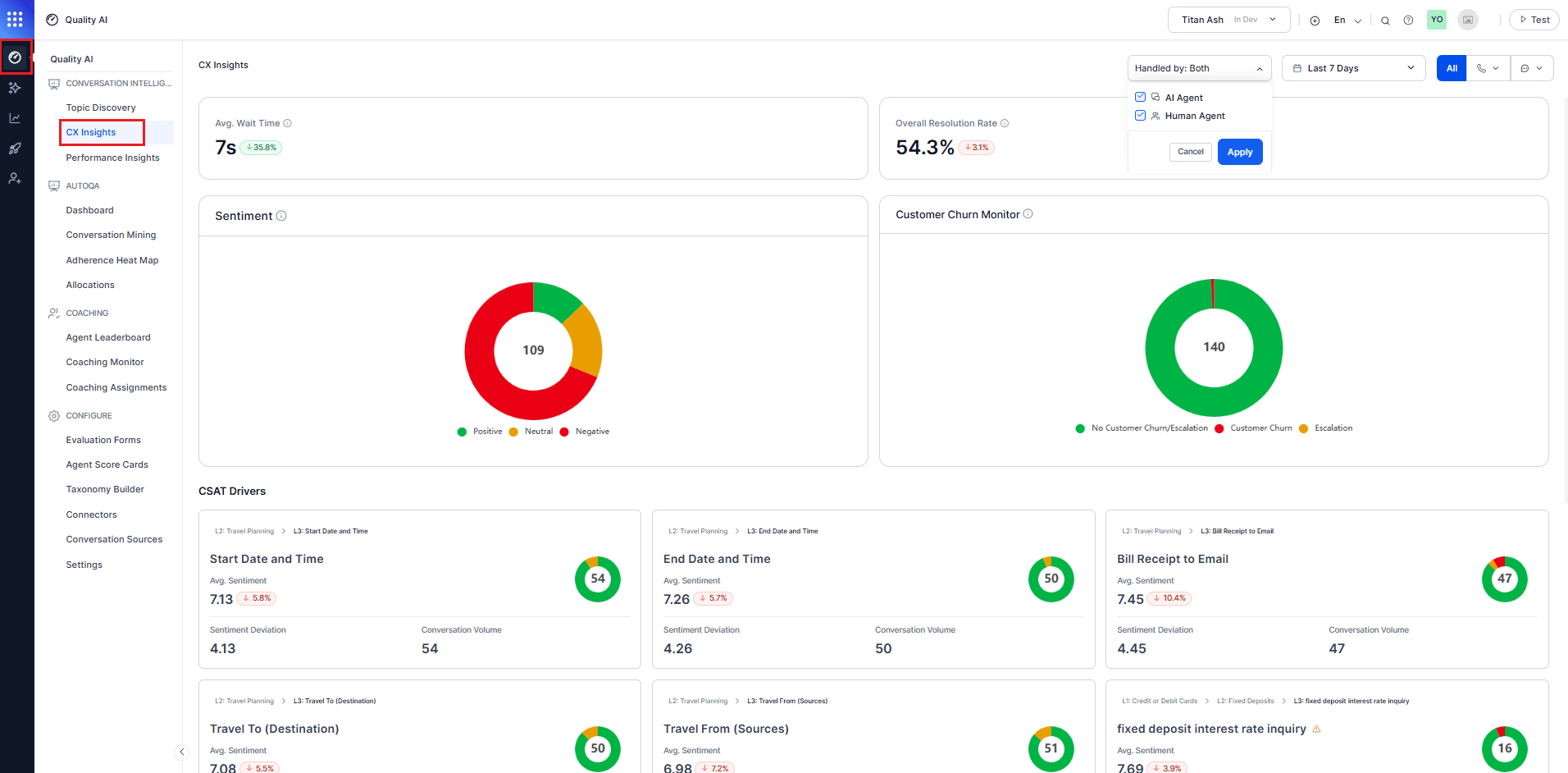
Task: Toggle Negative legend in Sentiment chart
Action: (585, 432)
